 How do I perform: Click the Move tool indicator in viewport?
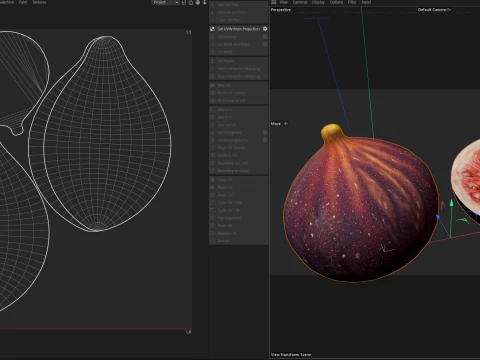point(279,124)
